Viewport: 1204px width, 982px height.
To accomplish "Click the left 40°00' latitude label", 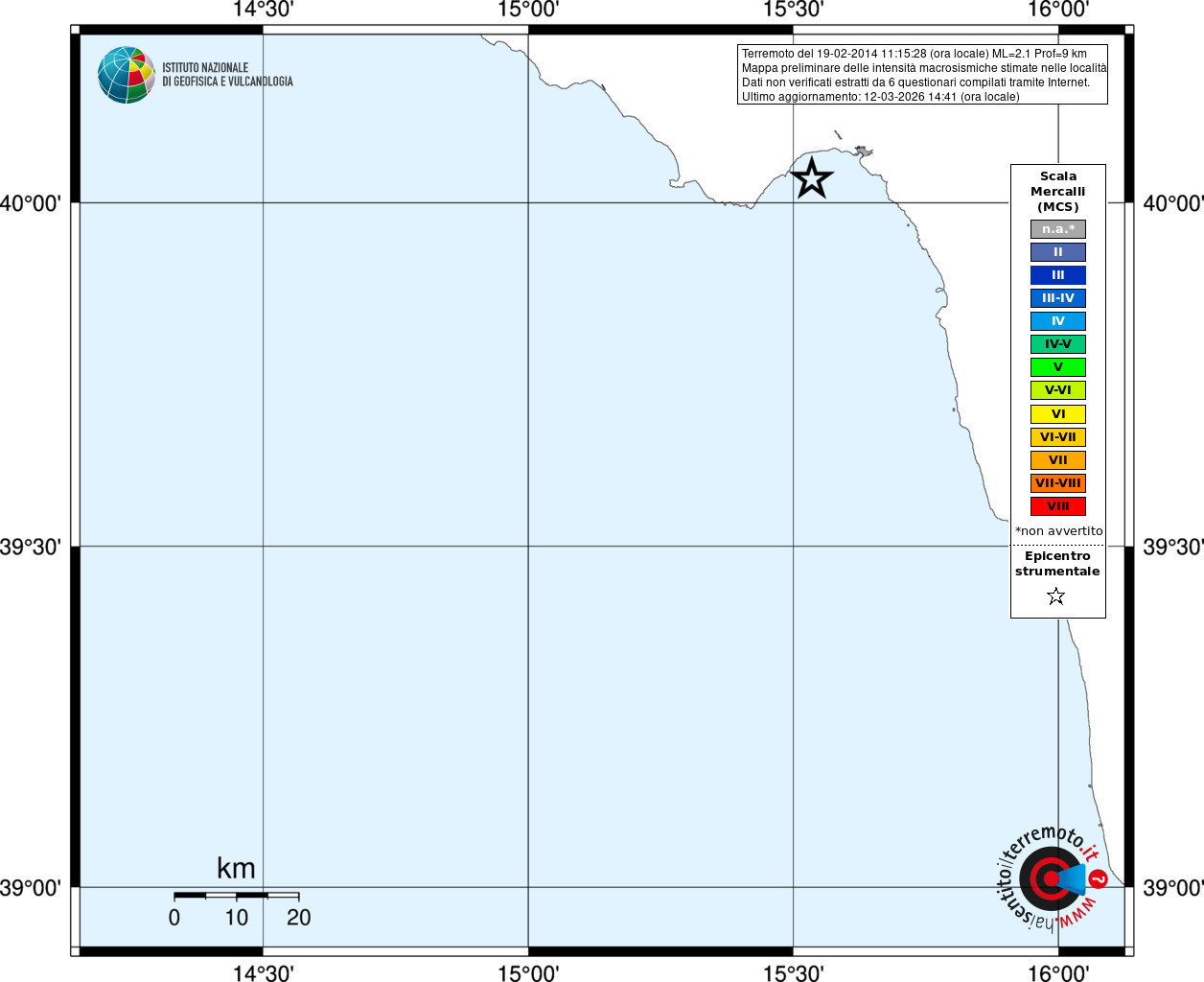I will tap(31, 203).
